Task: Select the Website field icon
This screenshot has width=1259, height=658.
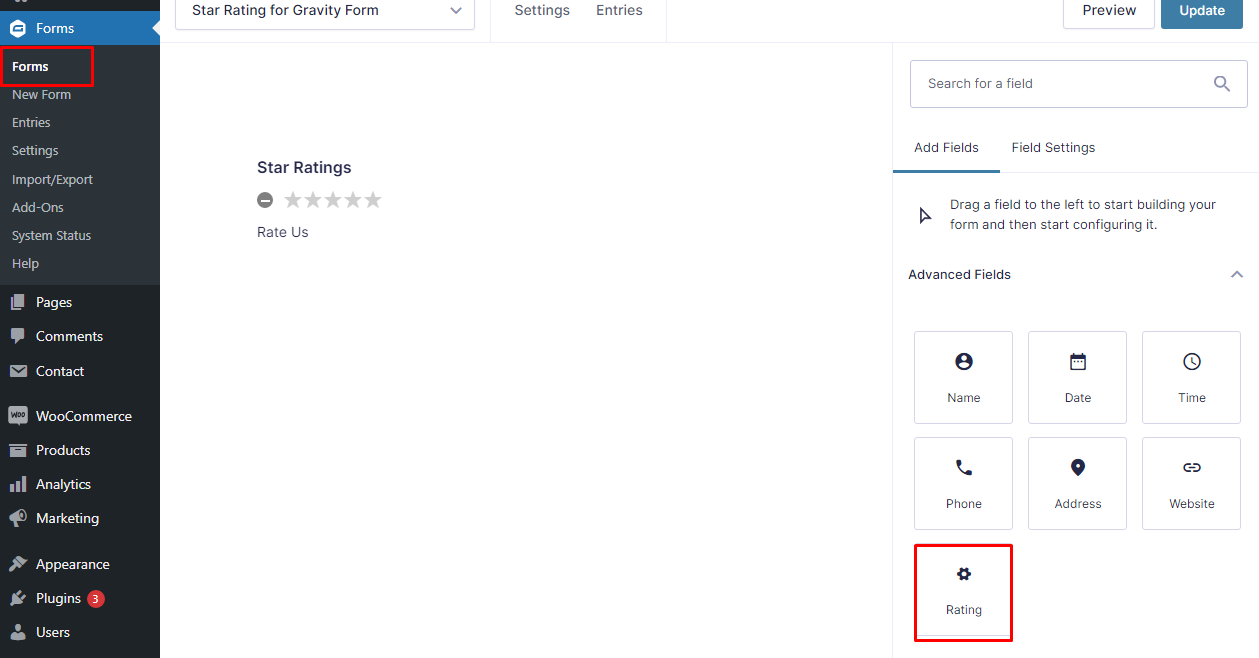Action: (x=1190, y=483)
